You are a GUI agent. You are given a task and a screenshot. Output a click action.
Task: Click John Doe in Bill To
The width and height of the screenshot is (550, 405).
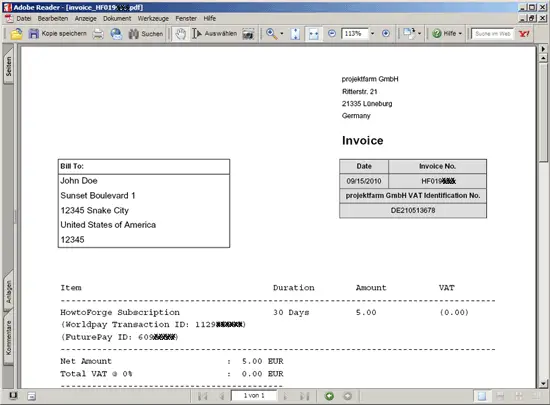click(79, 181)
